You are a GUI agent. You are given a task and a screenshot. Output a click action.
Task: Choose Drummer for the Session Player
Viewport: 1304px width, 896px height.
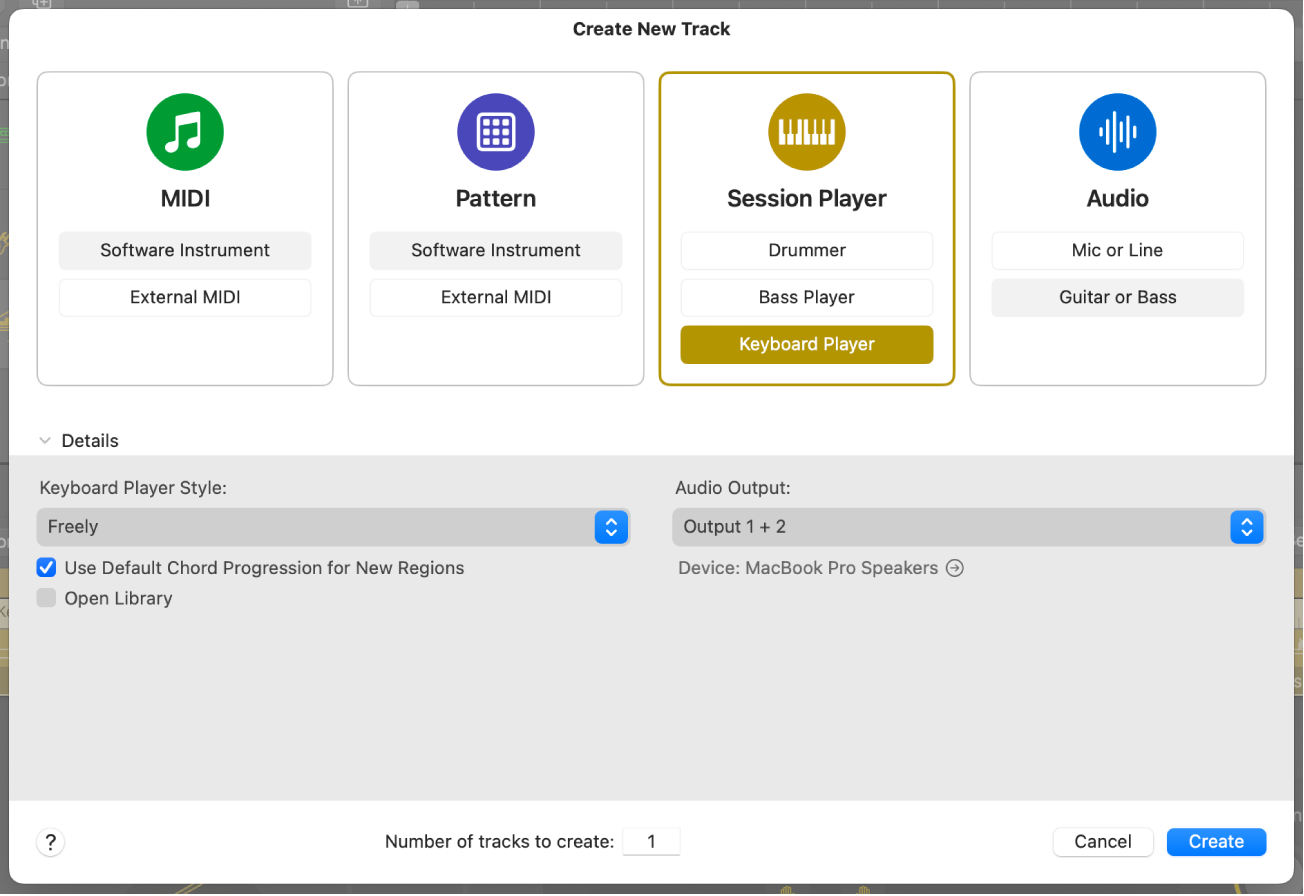click(806, 251)
